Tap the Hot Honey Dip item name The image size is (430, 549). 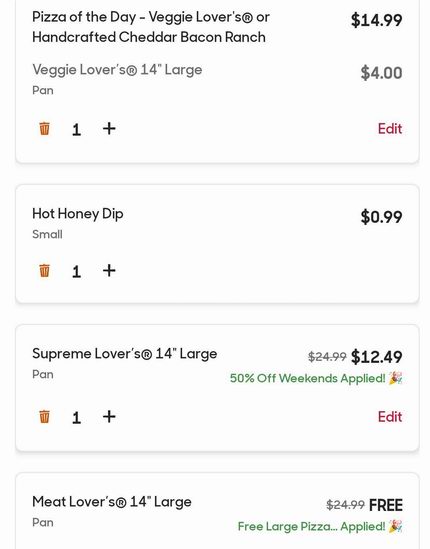point(78,214)
